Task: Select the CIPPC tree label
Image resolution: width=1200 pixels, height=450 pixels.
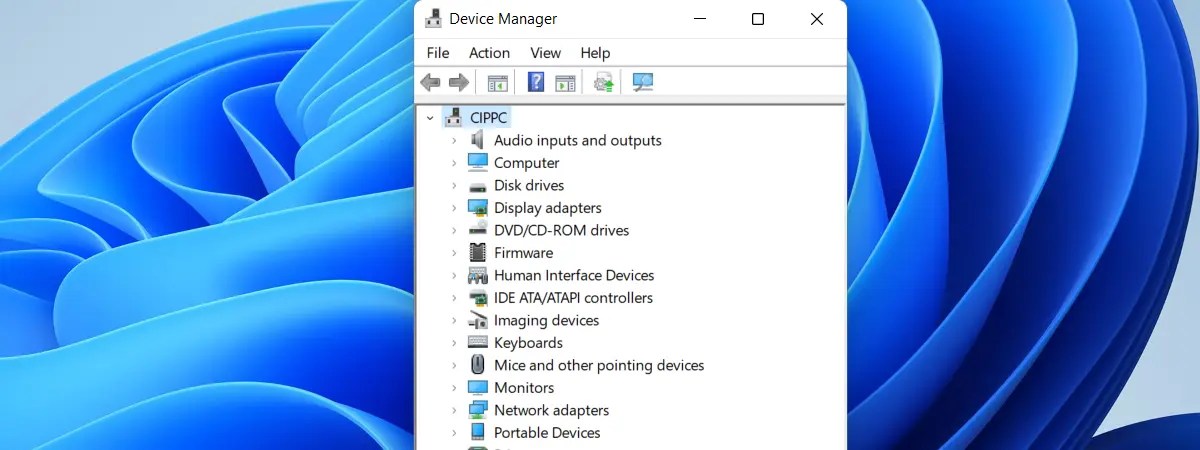Action: (489, 118)
